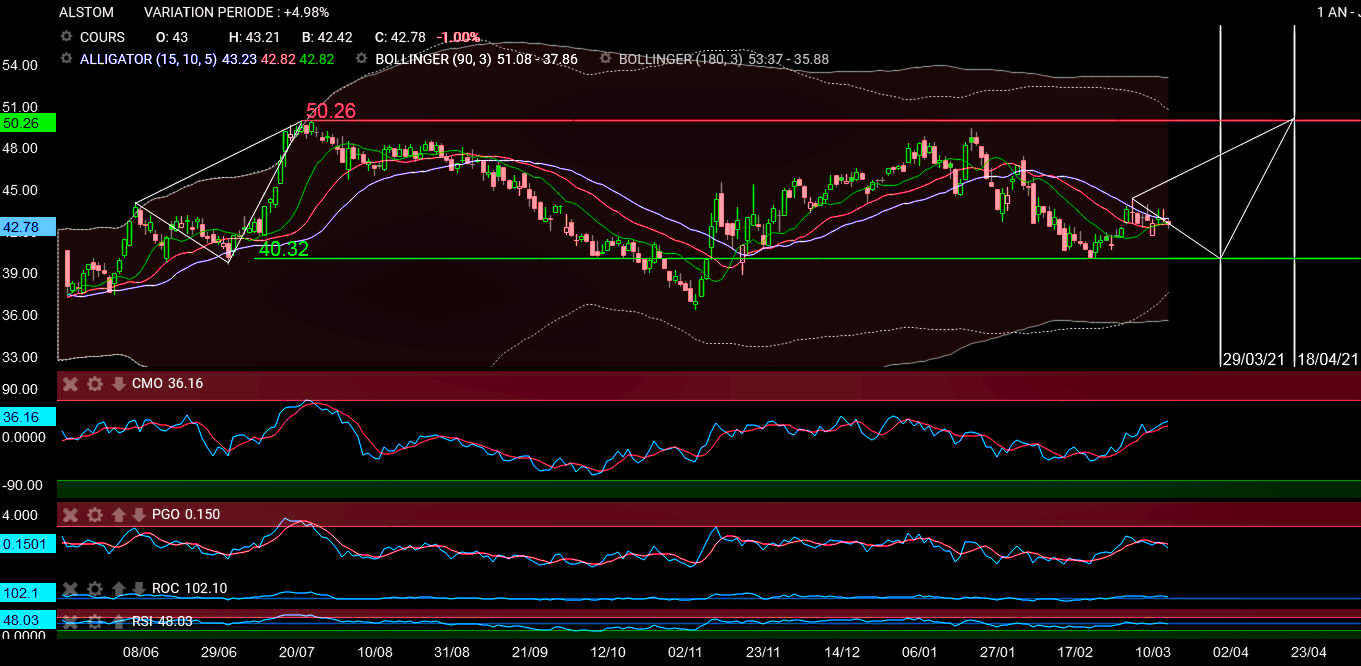Click the 29/03/21 vertical line label
1361x666 pixels.
click(1256, 358)
